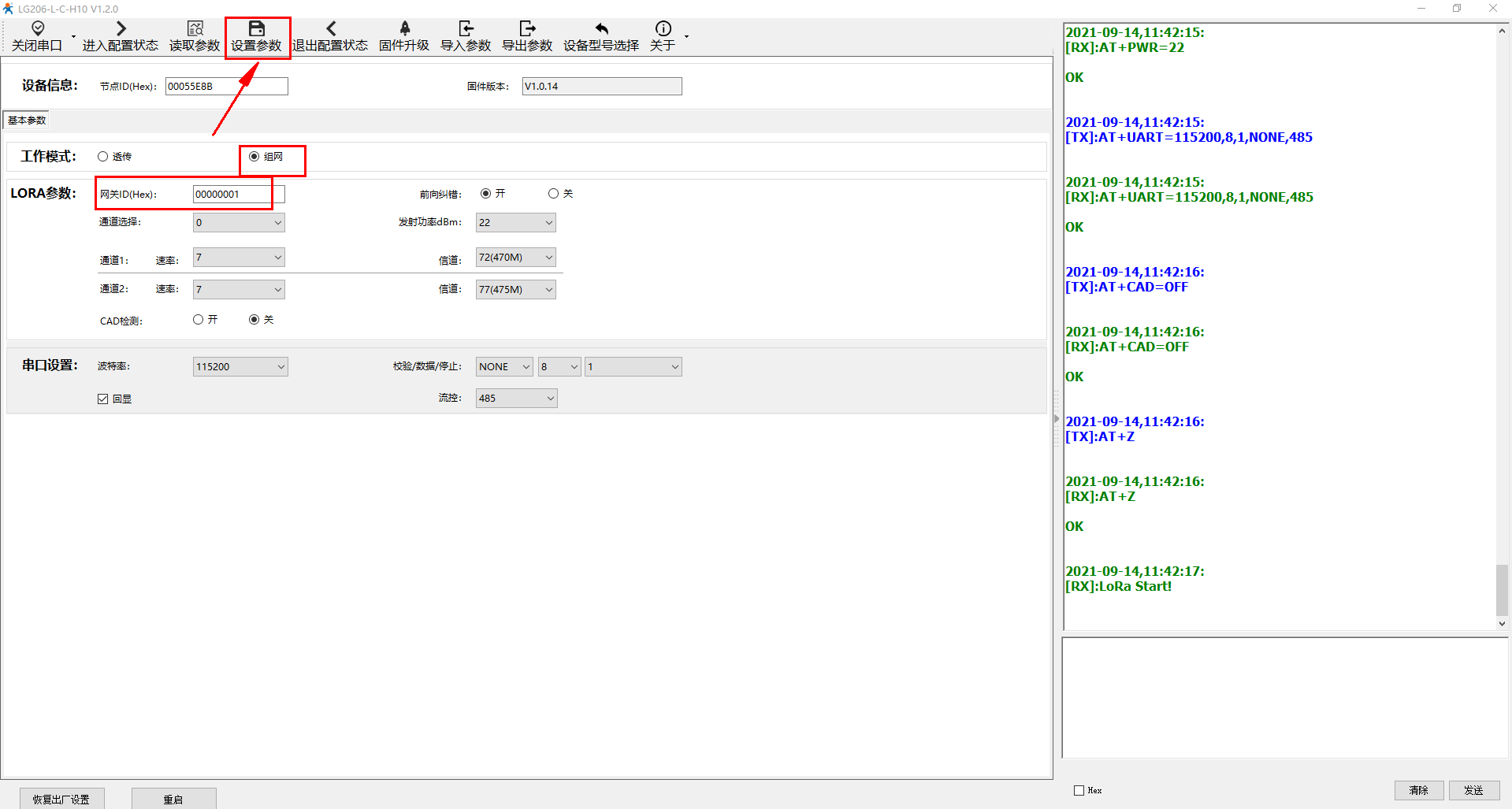Click the 恢复出厂设置 factory reset button

(61, 799)
